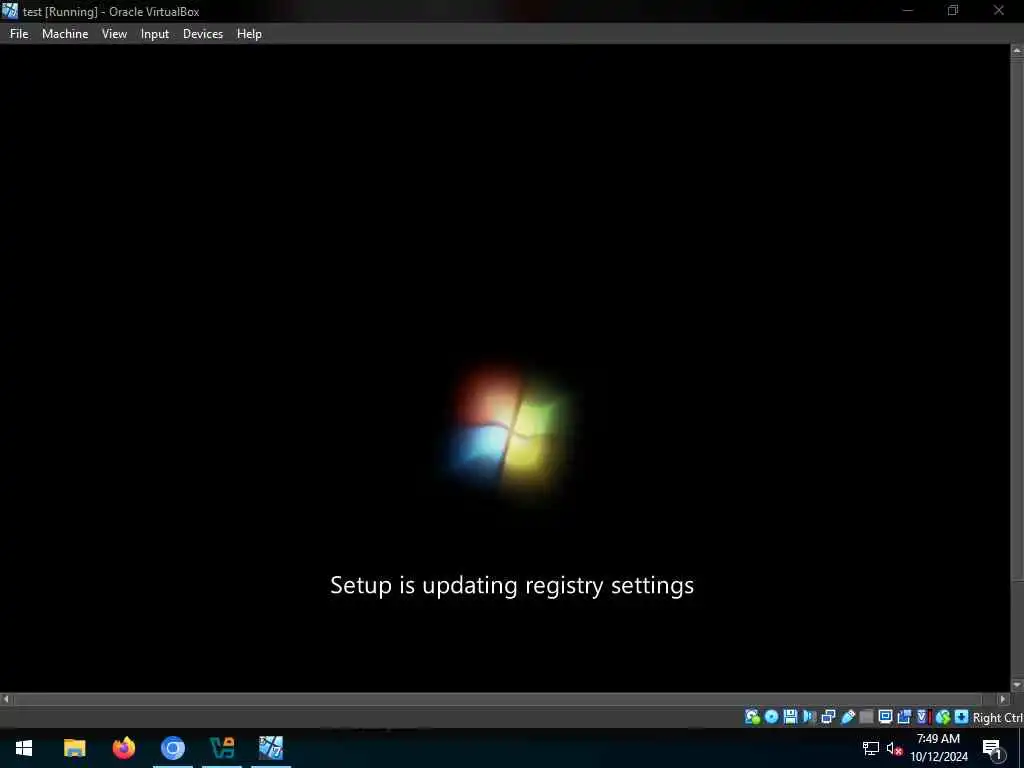Click the vertical scrollbar up arrow
The width and height of the screenshot is (1024, 768).
1017,50
